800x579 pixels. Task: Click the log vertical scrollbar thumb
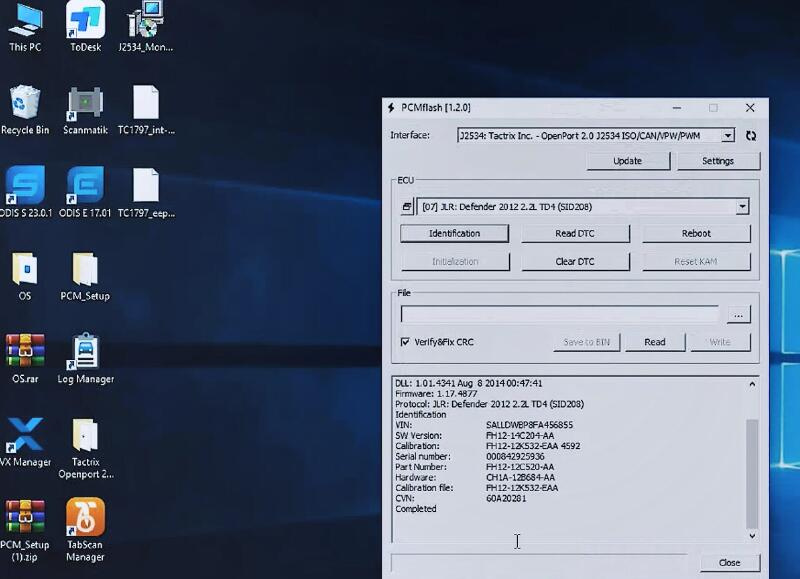[x=752, y=473]
